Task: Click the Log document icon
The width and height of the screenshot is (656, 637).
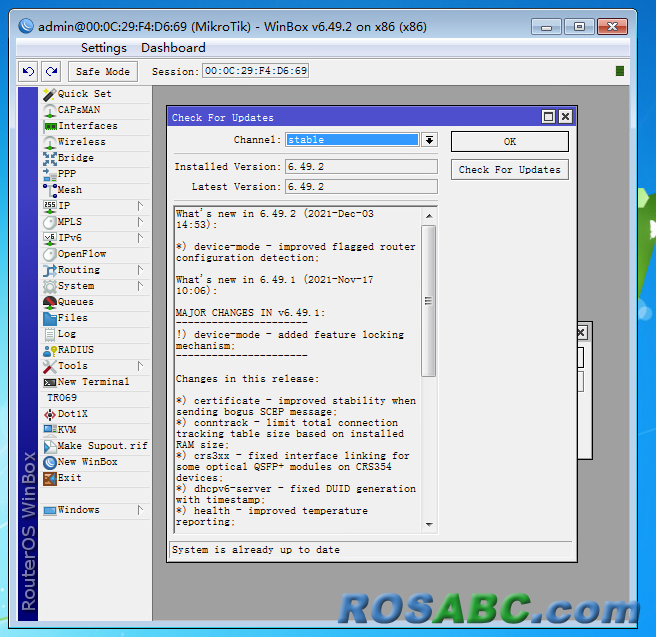Action: tap(49, 334)
